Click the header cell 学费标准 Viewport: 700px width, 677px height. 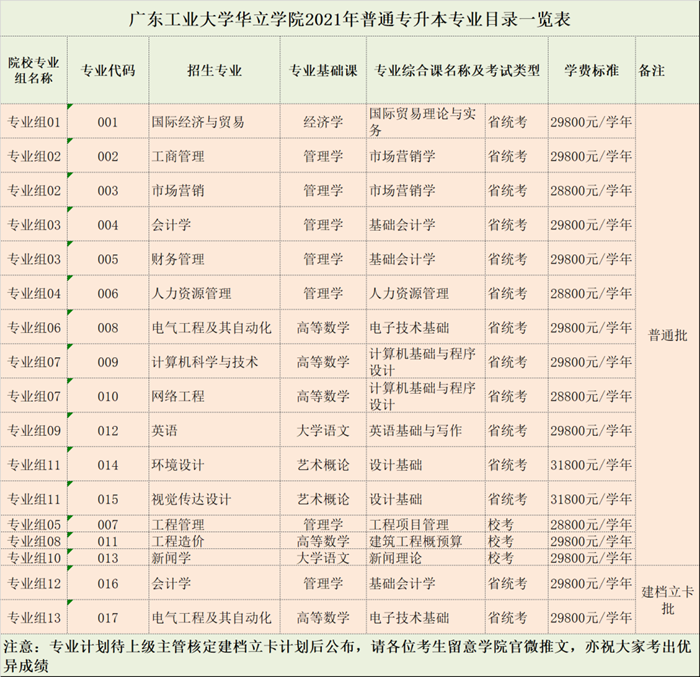(592, 70)
